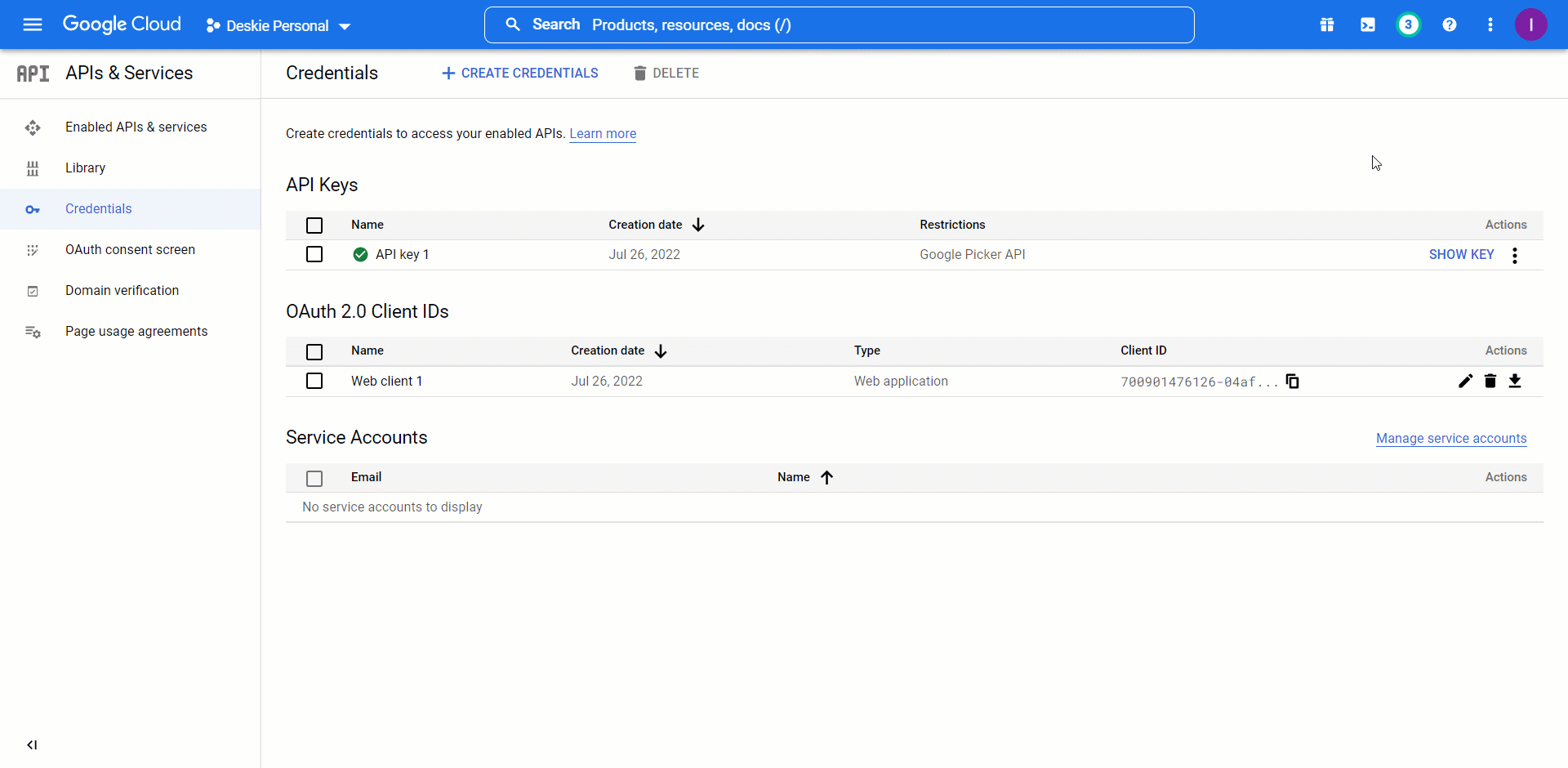Check the API key 1 row checkbox
This screenshot has width=1568, height=768.
pyautogui.click(x=314, y=254)
